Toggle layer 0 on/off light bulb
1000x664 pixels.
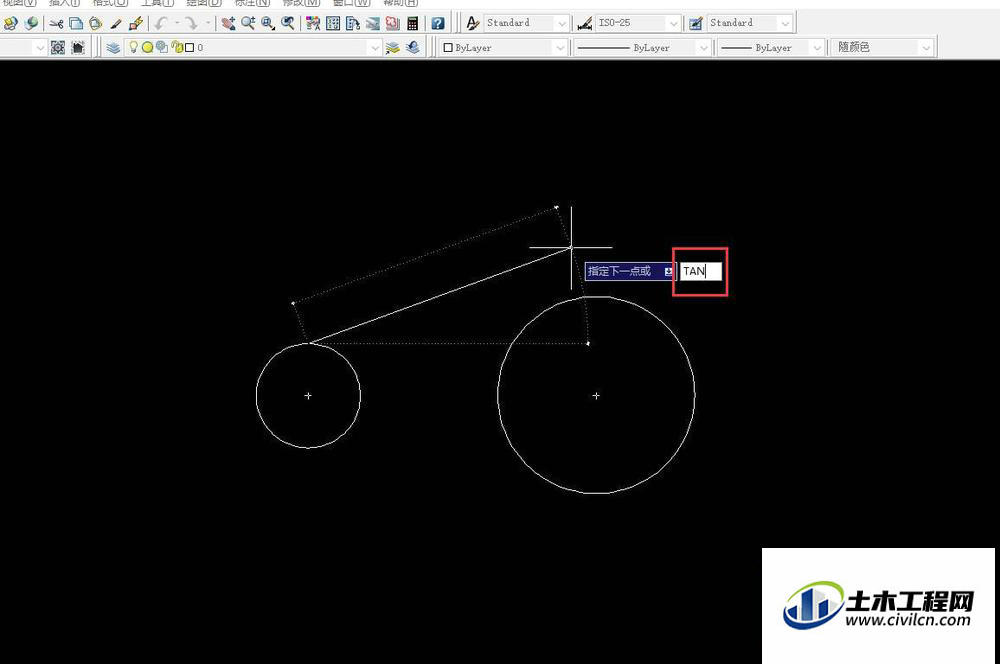(x=133, y=47)
